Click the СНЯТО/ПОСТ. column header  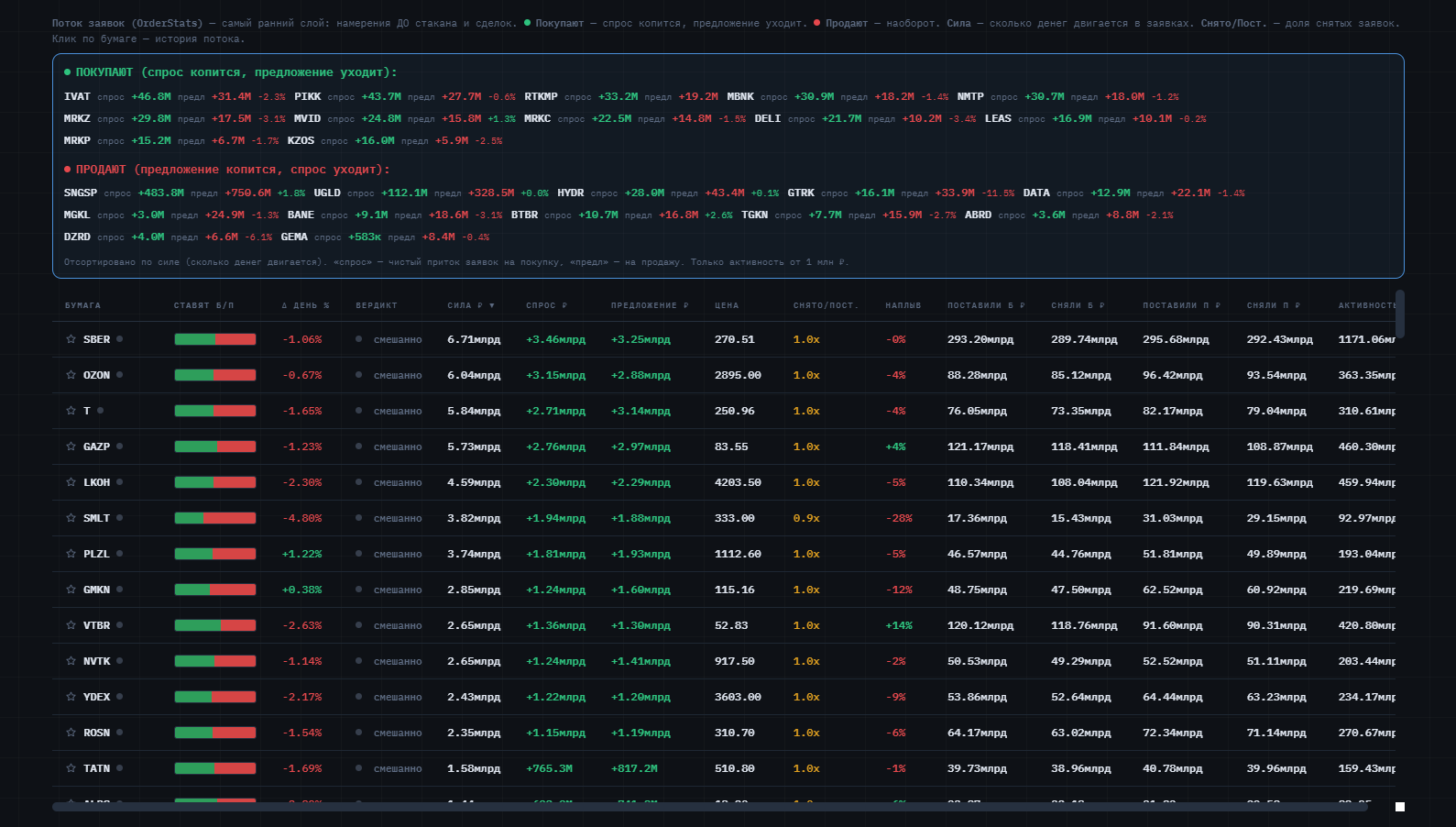pyautogui.click(x=826, y=305)
